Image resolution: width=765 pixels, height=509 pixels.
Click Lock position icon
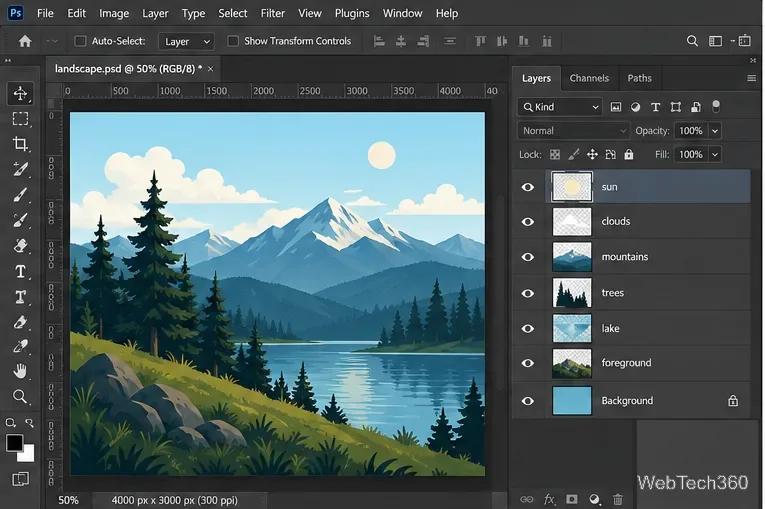click(x=592, y=155)
